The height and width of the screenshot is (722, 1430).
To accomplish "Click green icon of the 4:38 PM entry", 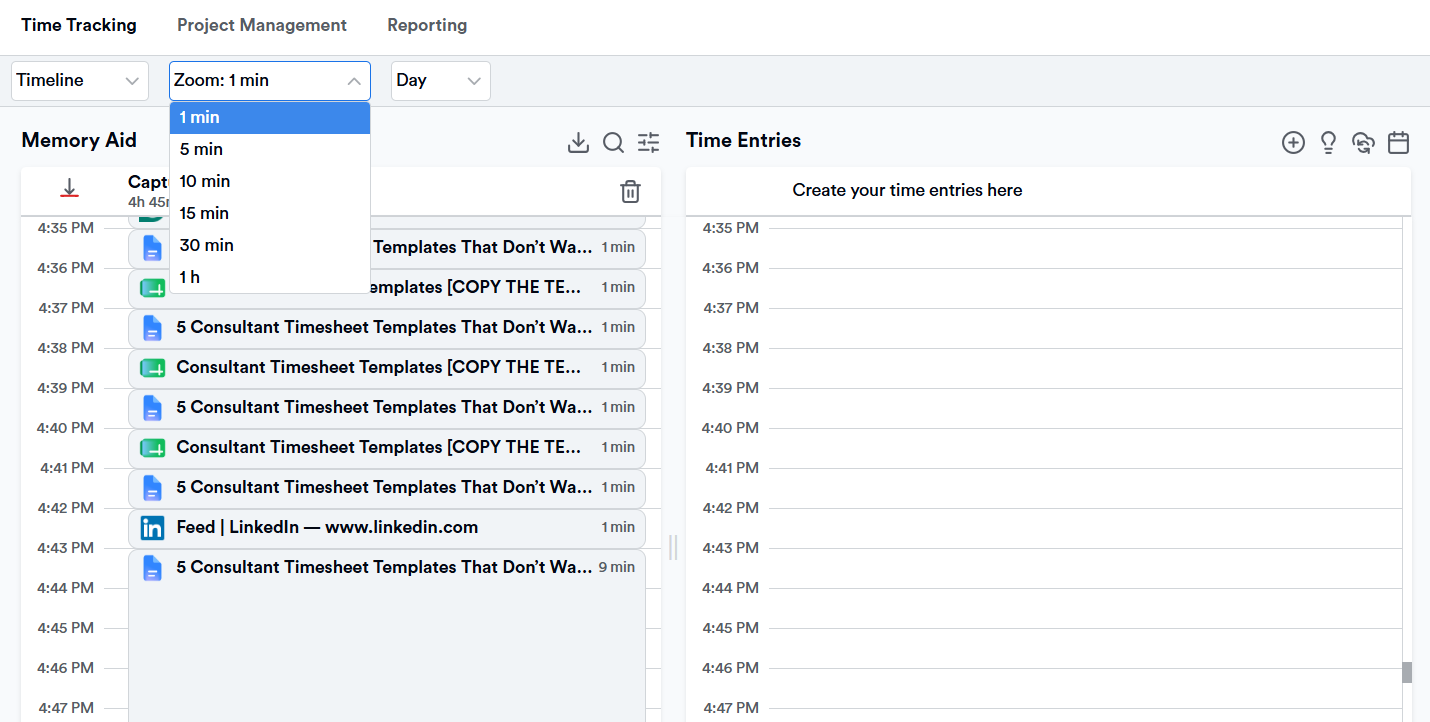I will coord(152,368).
